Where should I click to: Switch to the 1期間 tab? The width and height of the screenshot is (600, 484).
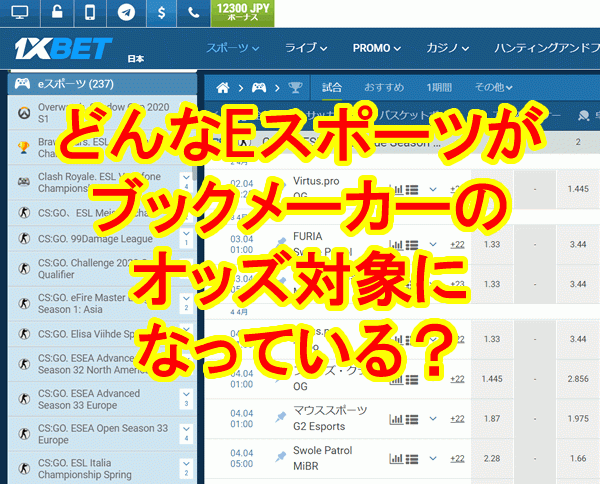pyautogui.click(x=439, y=88)
